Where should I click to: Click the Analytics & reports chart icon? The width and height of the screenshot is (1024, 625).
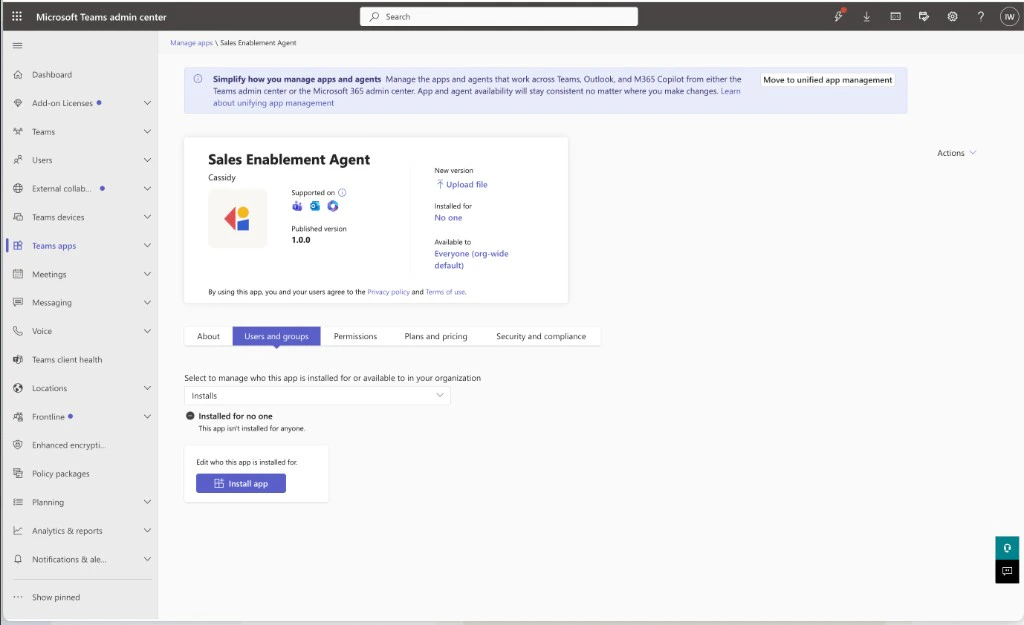18,531
